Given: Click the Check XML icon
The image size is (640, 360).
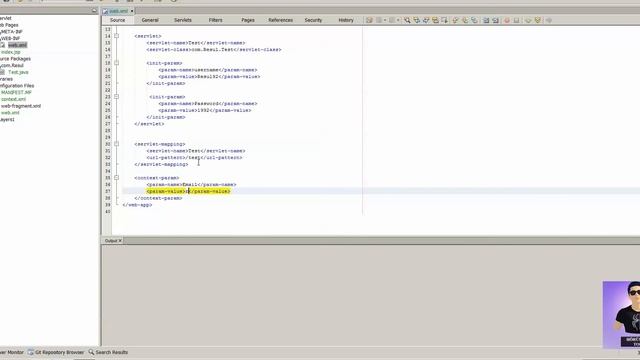Looking at the screenshot, I should (x=528, y=20).
